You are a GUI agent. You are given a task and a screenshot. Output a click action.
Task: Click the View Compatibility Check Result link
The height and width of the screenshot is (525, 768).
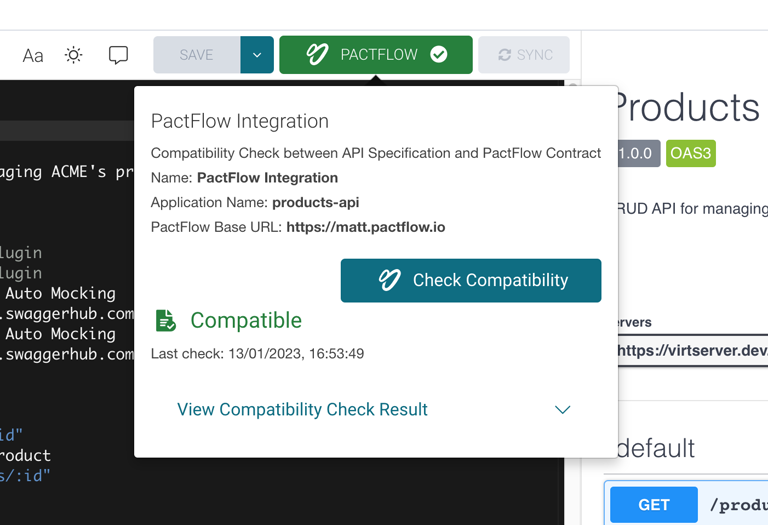click(x=302, y=410)
